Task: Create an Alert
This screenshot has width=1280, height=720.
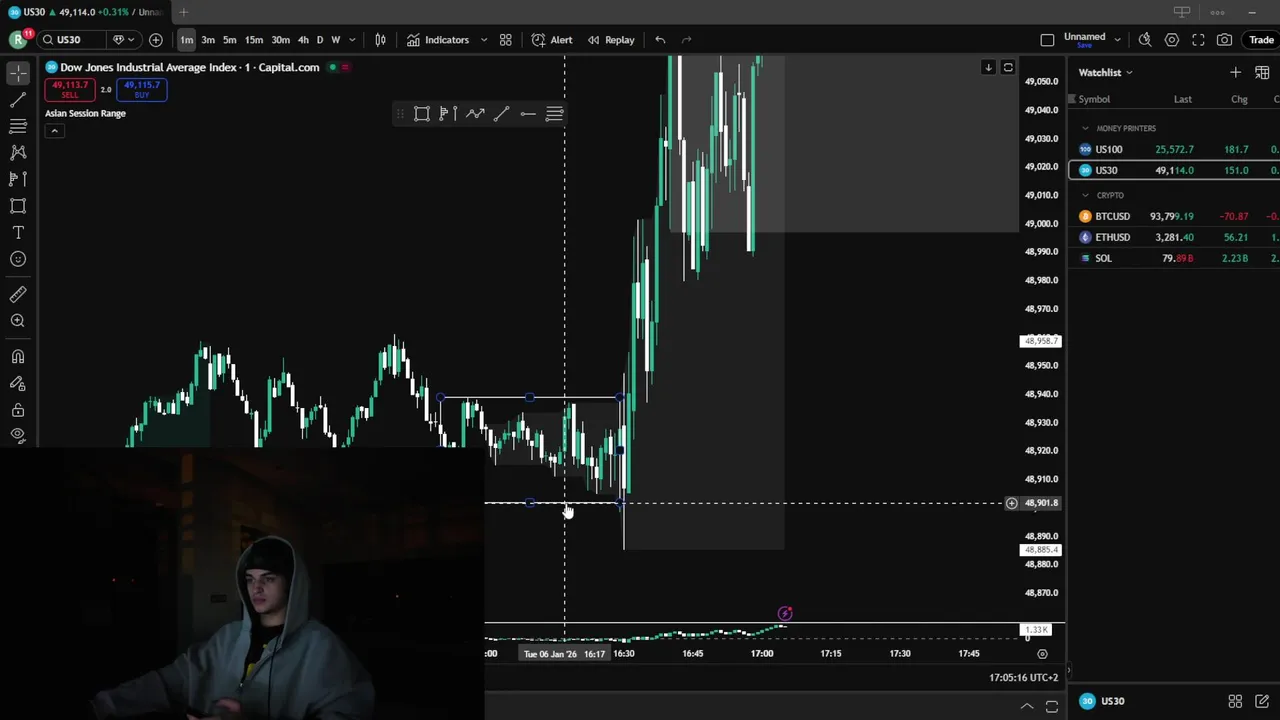Action: (552, 40)
